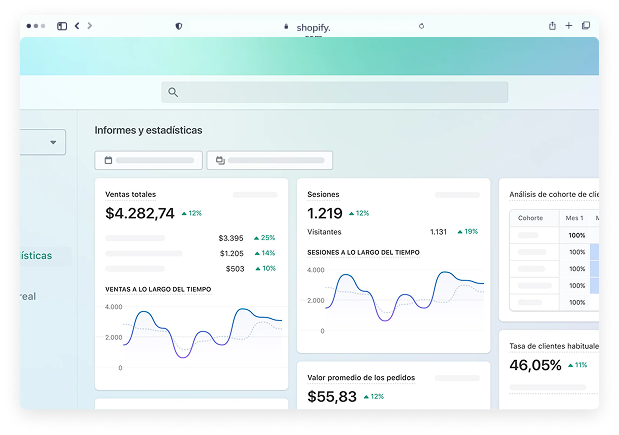
Task: Click the 25% increase indicator
Action: (x=264, y=238)
